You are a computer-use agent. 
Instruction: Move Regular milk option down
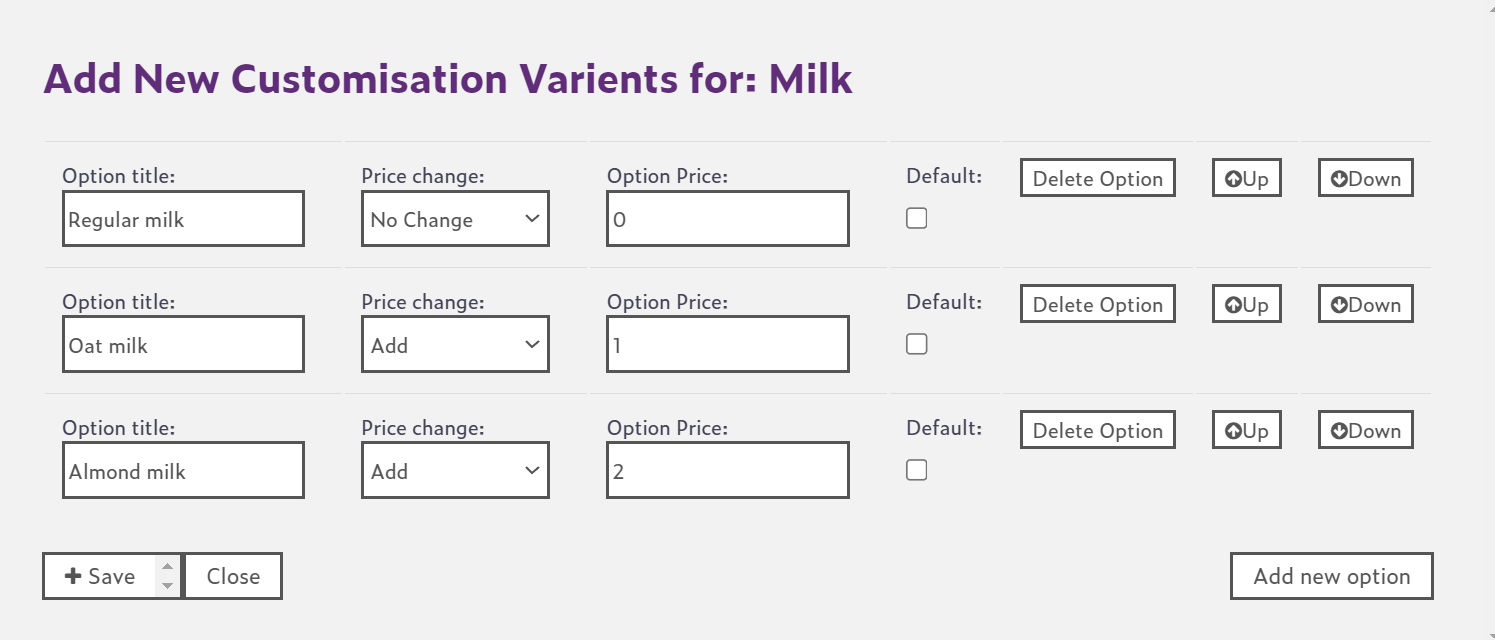1365,179
